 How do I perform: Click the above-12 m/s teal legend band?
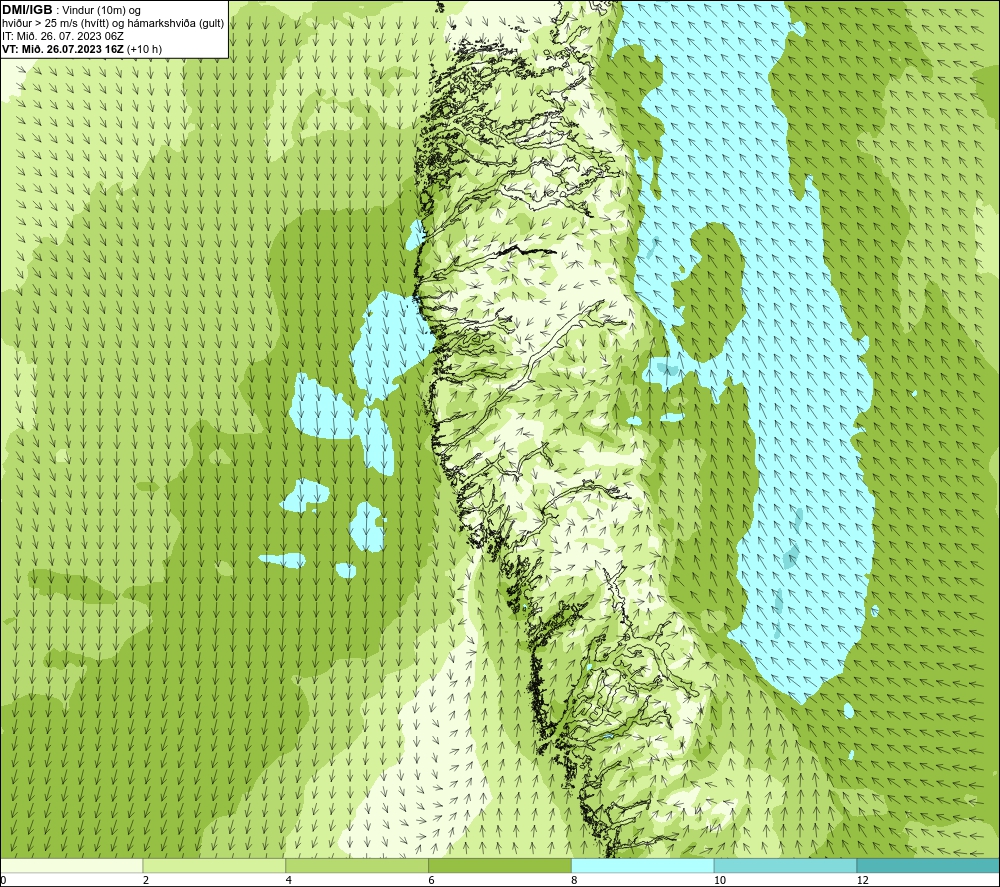coord(928,865)
